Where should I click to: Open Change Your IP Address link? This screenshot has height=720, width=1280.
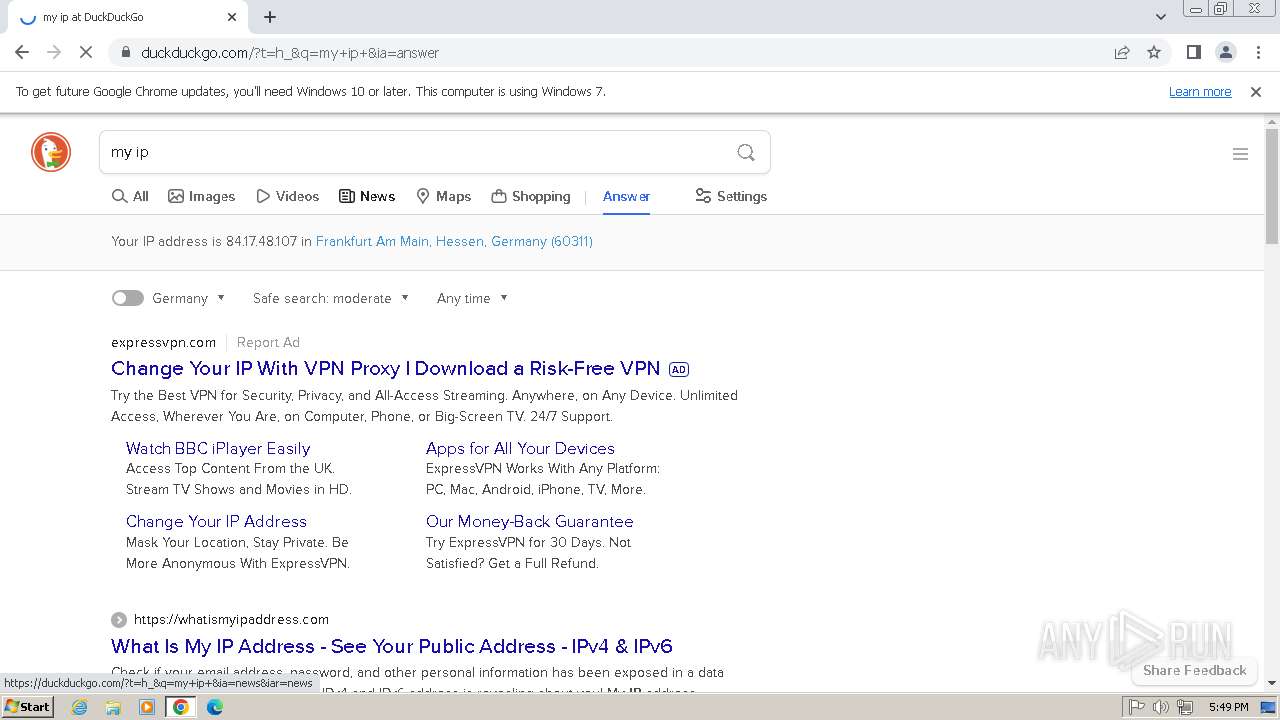pos(216,521)
